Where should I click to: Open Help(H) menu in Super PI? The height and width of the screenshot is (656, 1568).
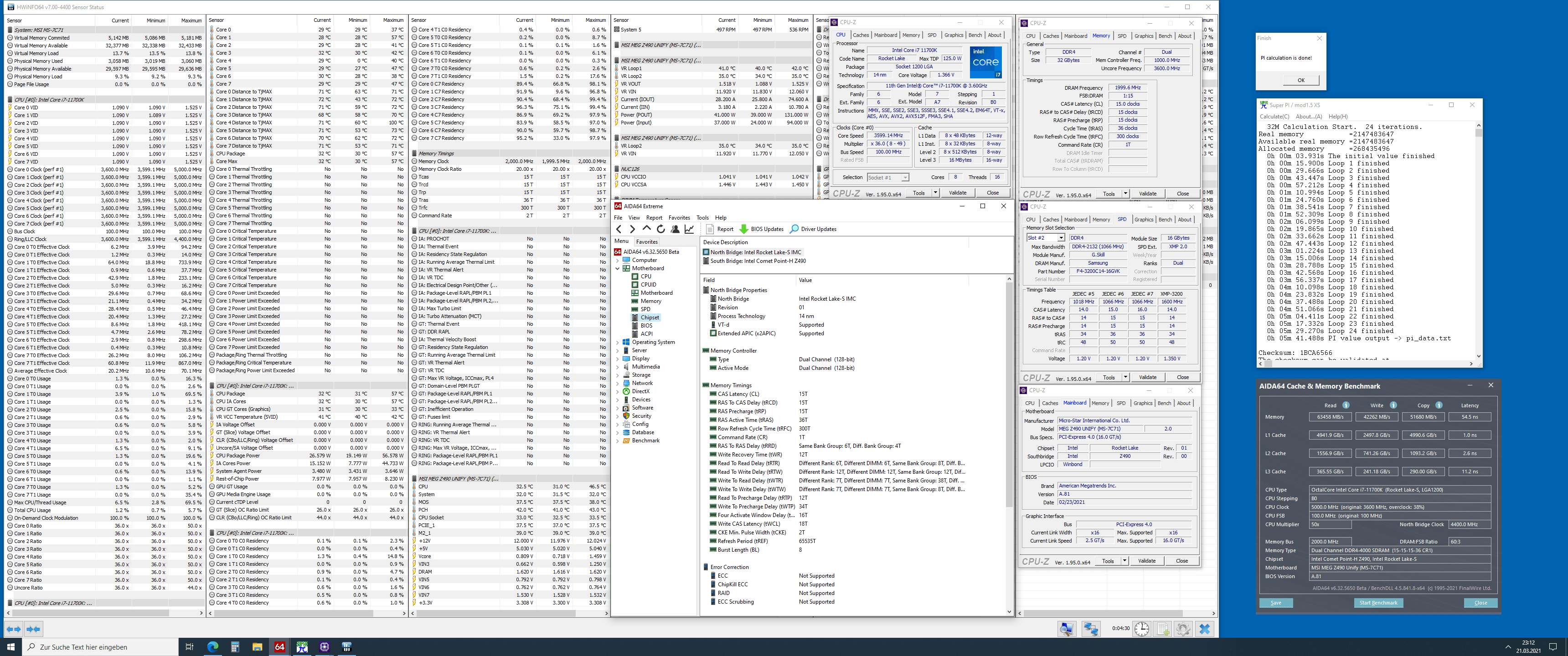click(x=1338, y=117)
